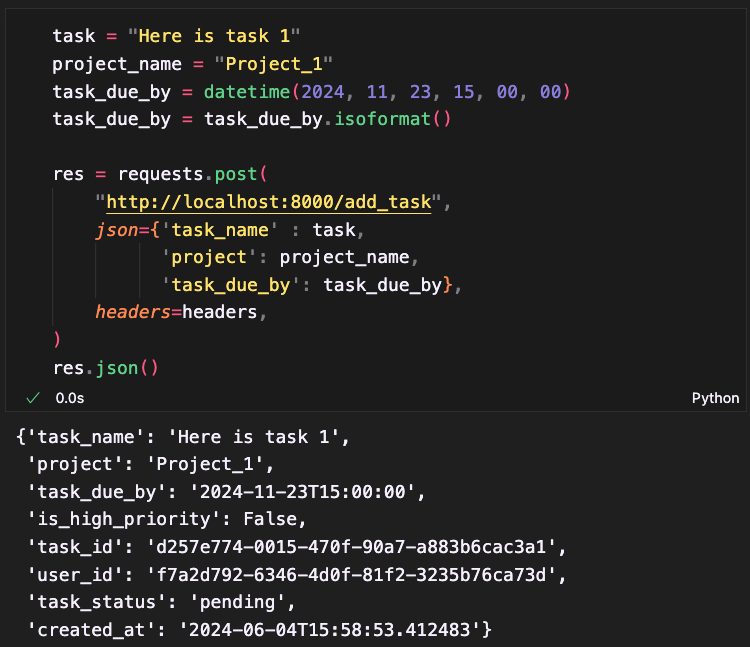Click the datetime function call
This screenshot has width=750, height=647.
(x=247, y=92)
